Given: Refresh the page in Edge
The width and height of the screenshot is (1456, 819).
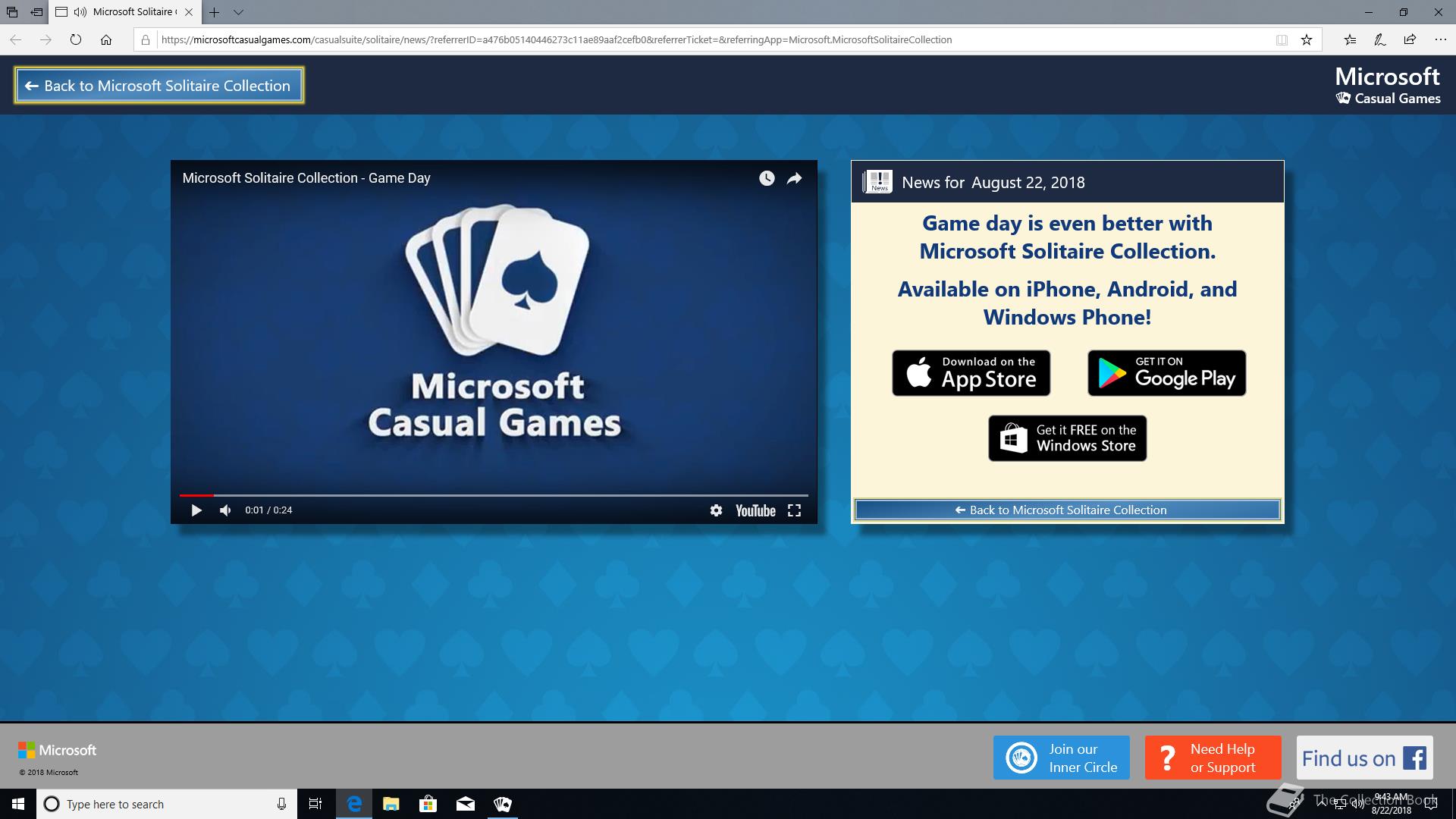Looking at the screenshot, I should [76, 39].
